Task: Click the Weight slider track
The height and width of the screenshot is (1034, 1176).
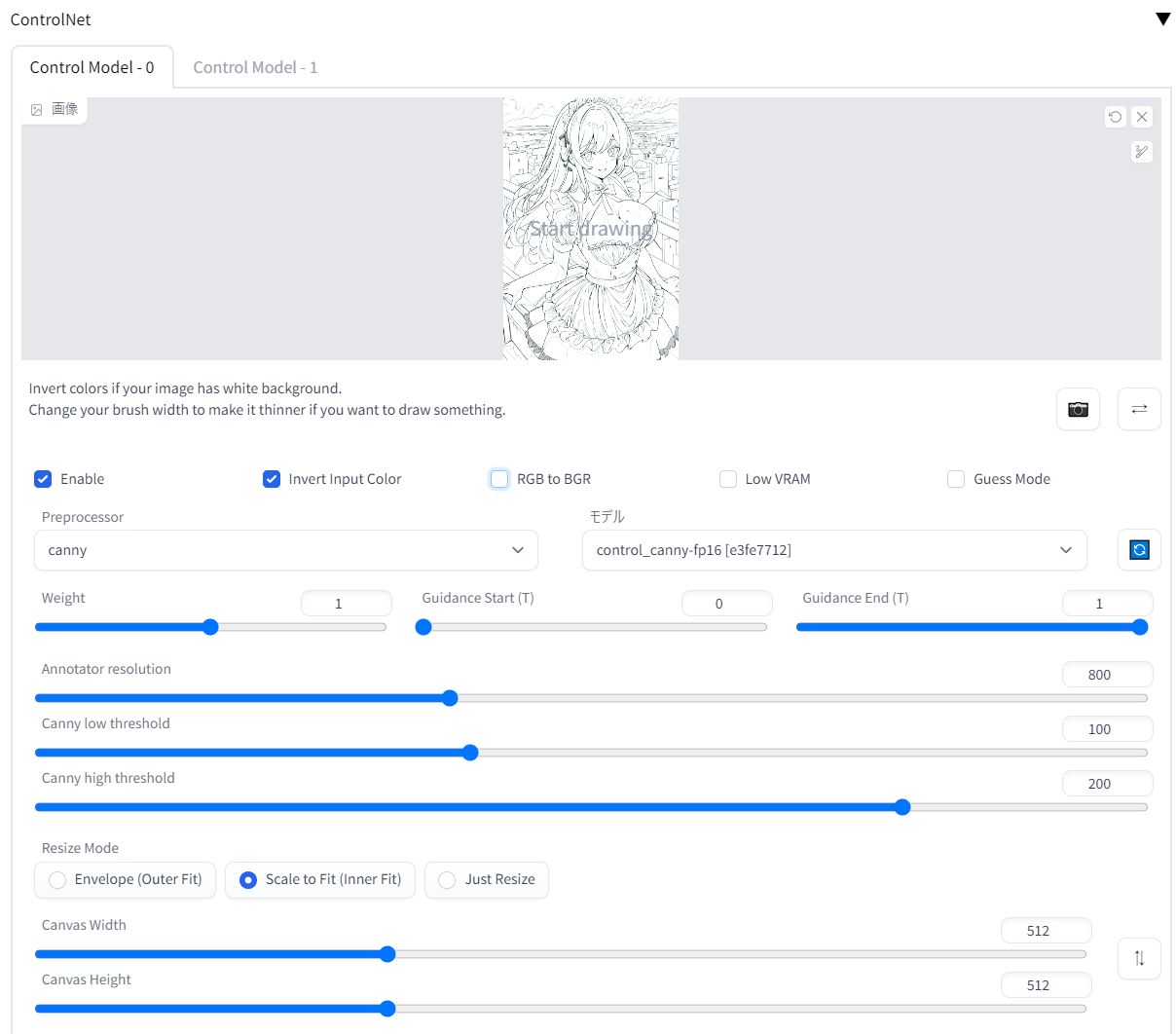Action: 210,627
